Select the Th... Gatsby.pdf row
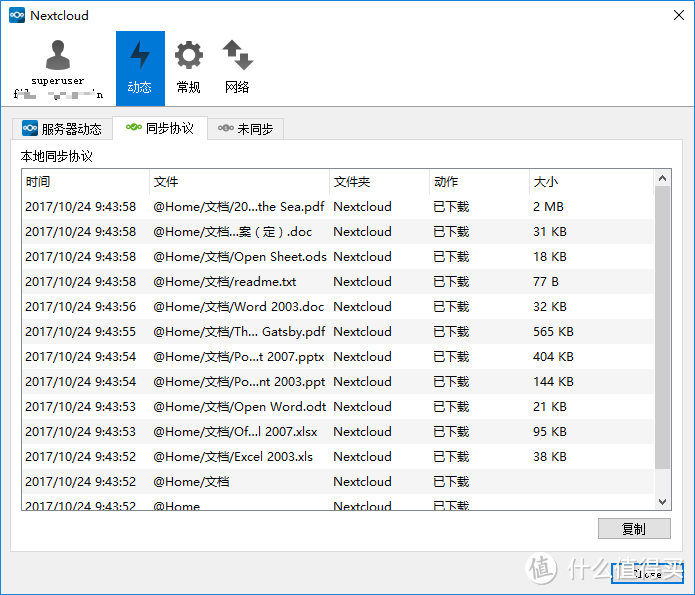This screenshot has width=695, height=595. point(338,332)
